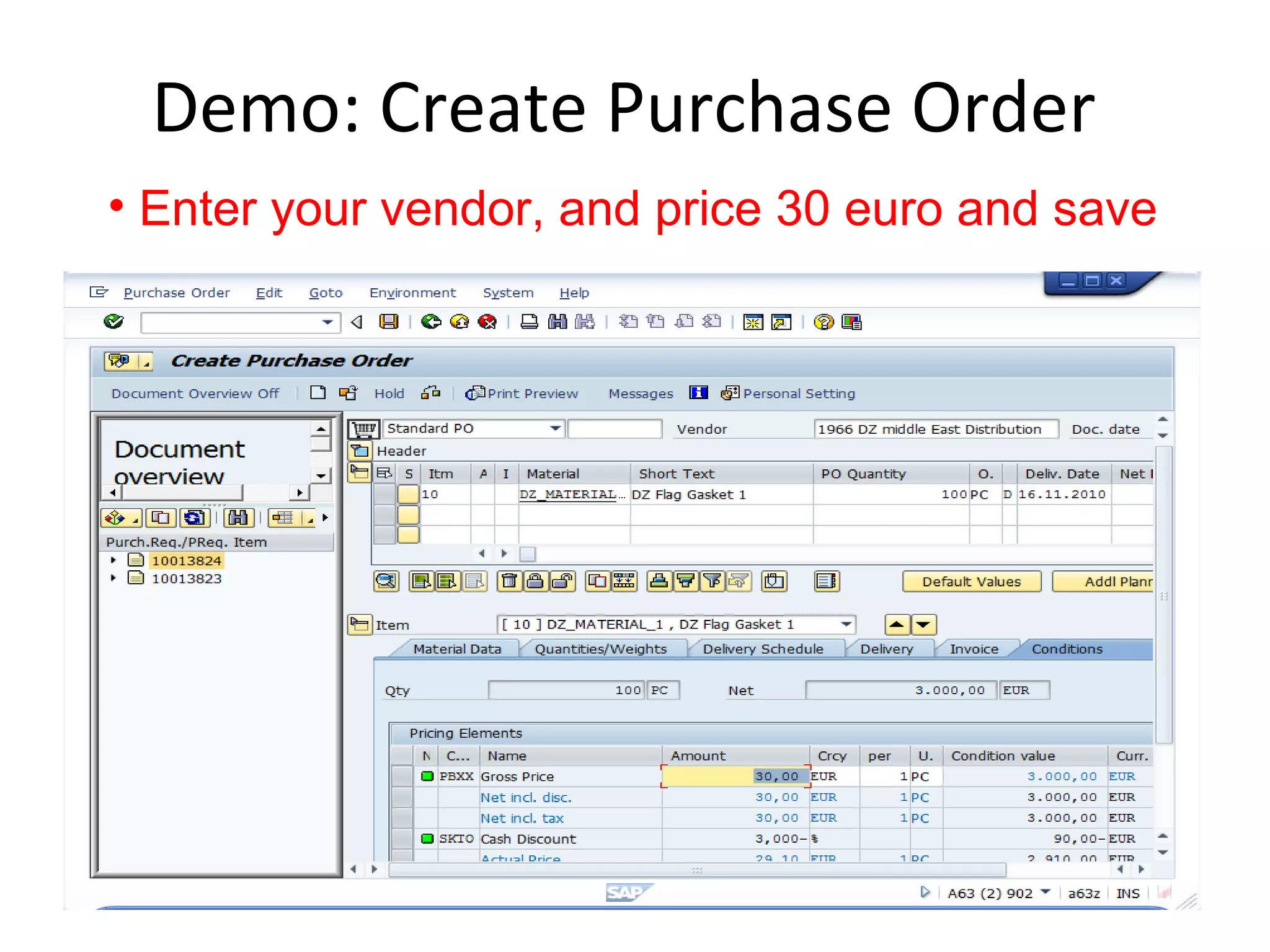Click the Lock item icon
The image size is (1270, 952).
pos(535,581)
